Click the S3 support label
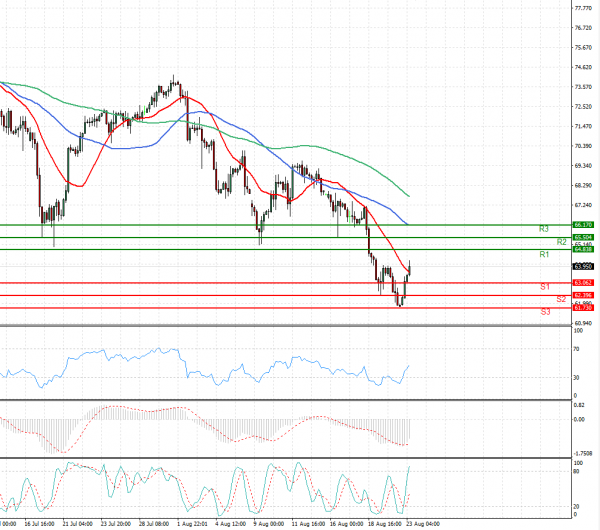 545,312
